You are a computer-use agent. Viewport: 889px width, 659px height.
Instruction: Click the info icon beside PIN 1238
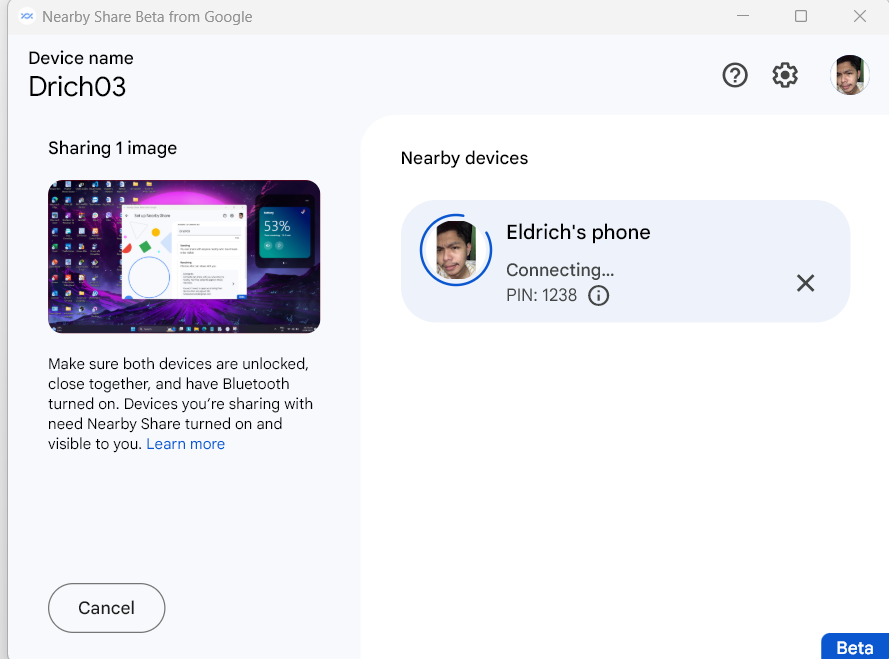coord(598,295)
